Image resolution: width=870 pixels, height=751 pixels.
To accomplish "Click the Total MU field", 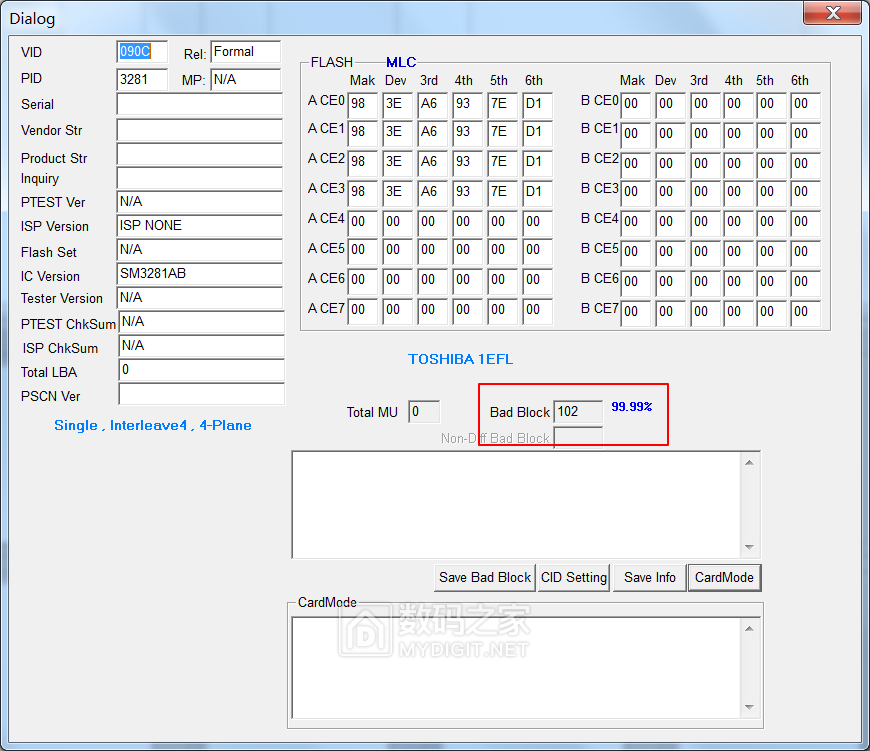I will point(423,412).
